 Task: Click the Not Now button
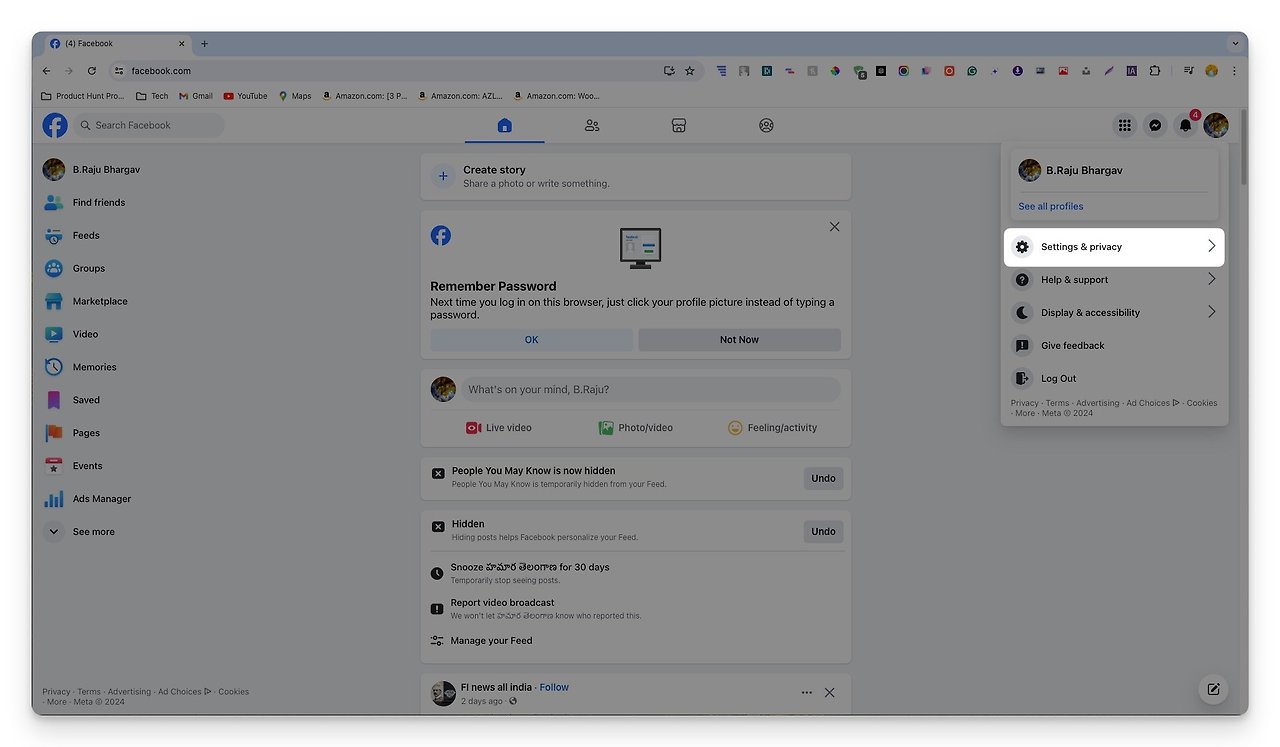click(739, 340)
